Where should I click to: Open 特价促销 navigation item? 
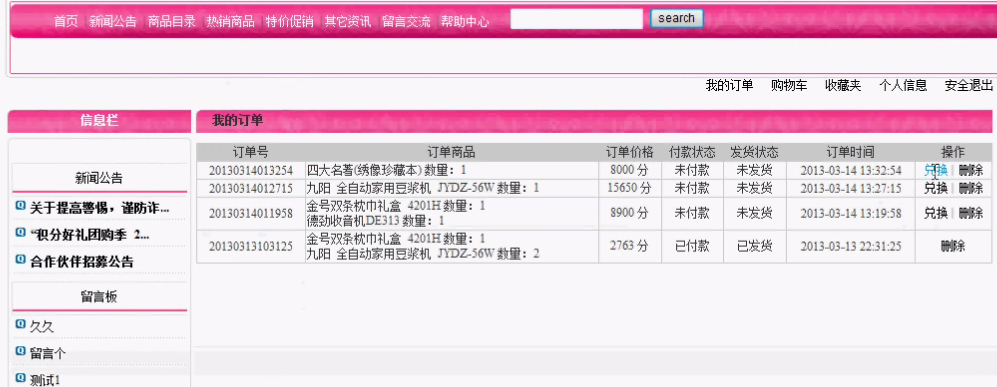tap(289, 22)
